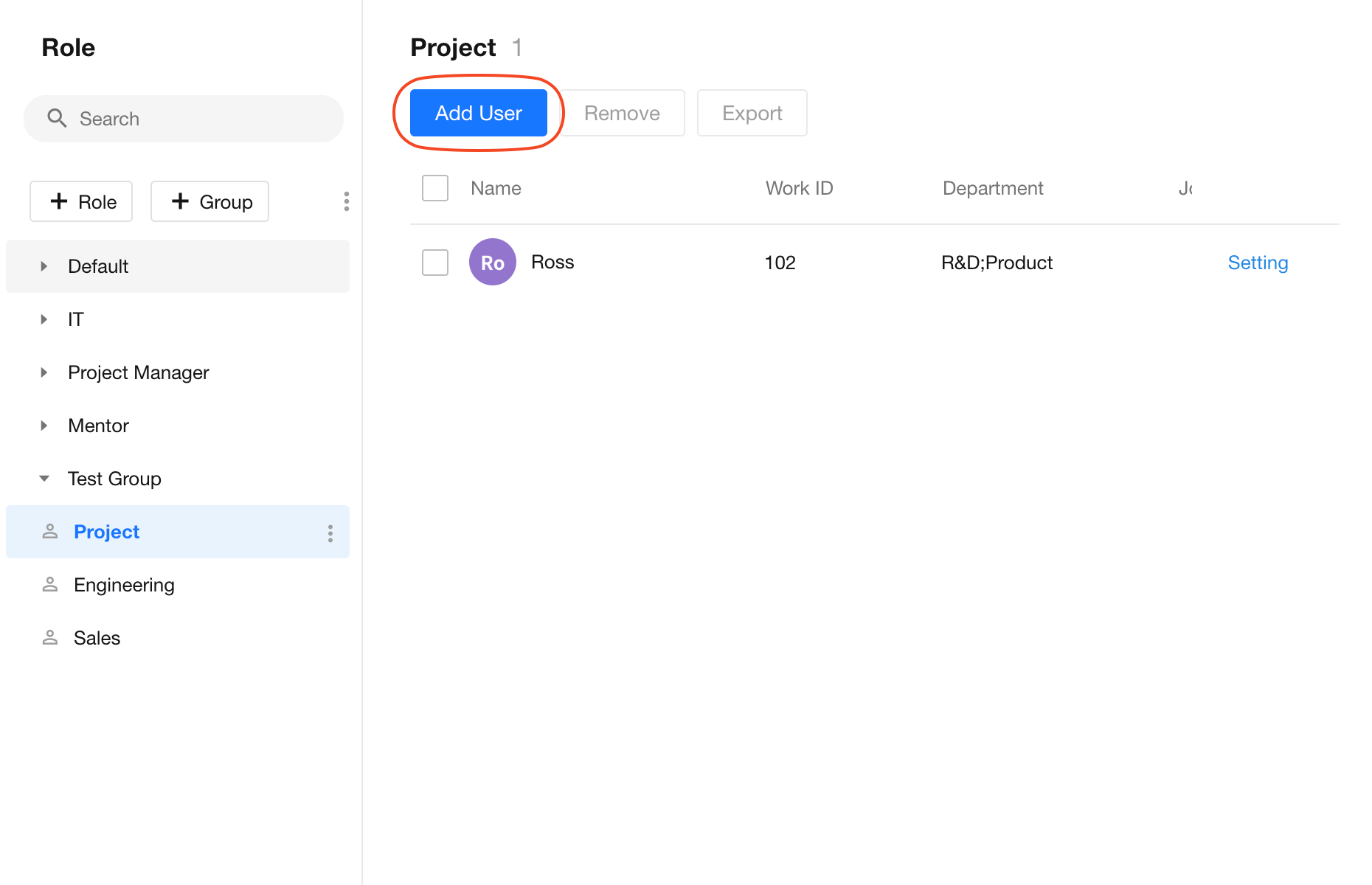Click Ross's purple avatar
The image size is (1372, 885).
[x=492, y=262]
